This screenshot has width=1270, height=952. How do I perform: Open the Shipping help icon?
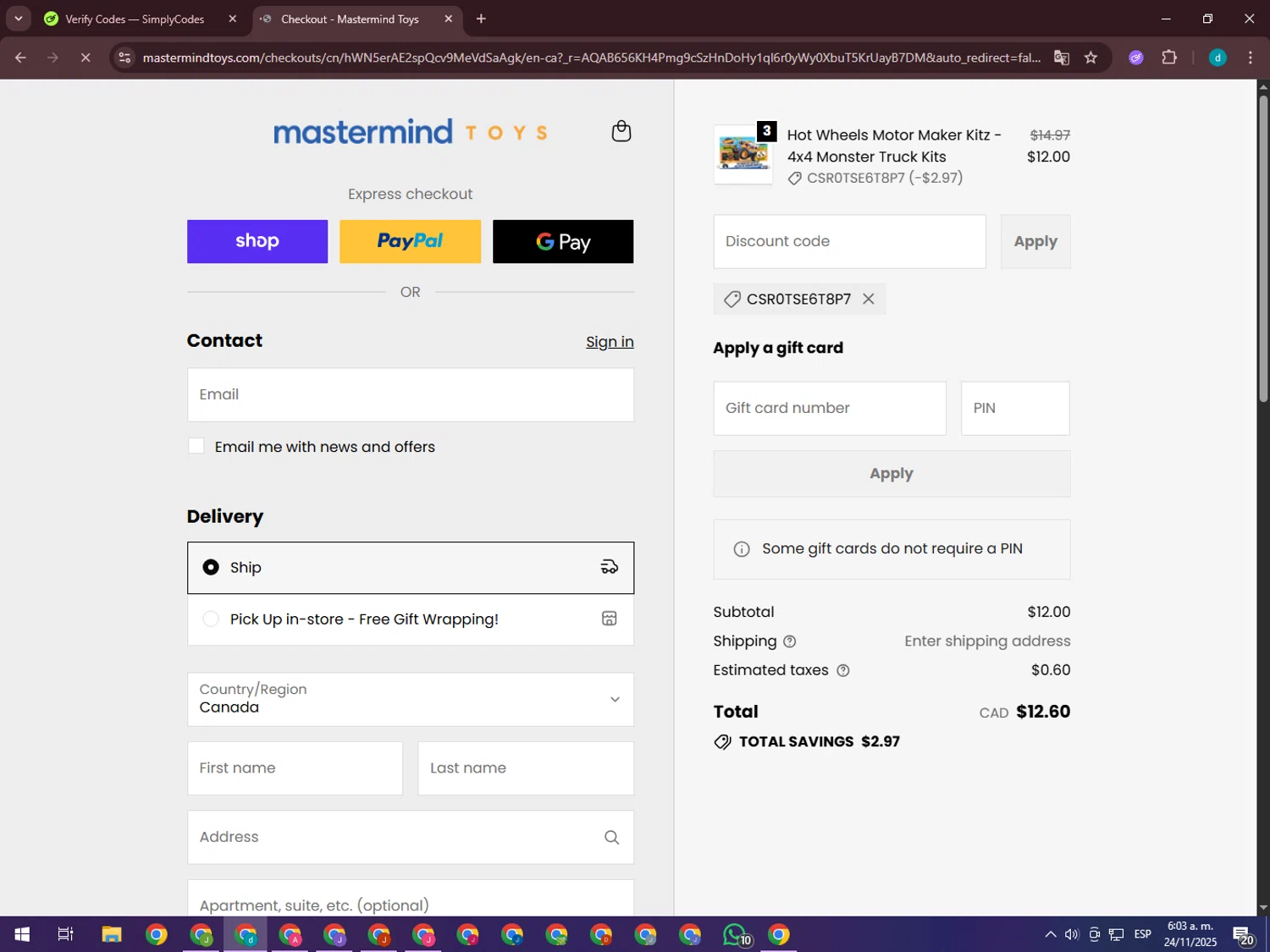[x=790, y=641]
